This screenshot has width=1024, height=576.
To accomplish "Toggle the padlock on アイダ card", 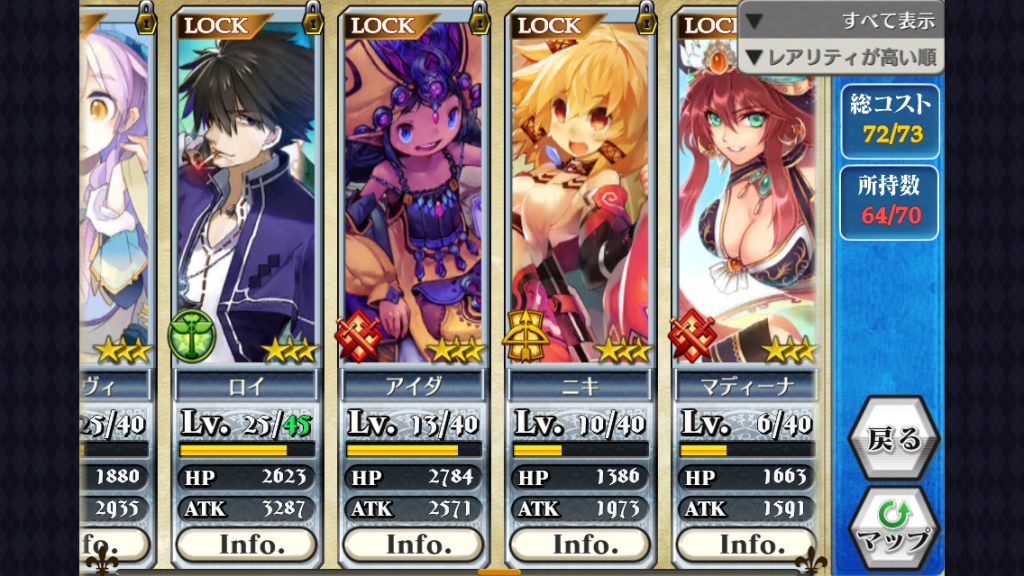I will pyautogui.click(x=479, y=18).
